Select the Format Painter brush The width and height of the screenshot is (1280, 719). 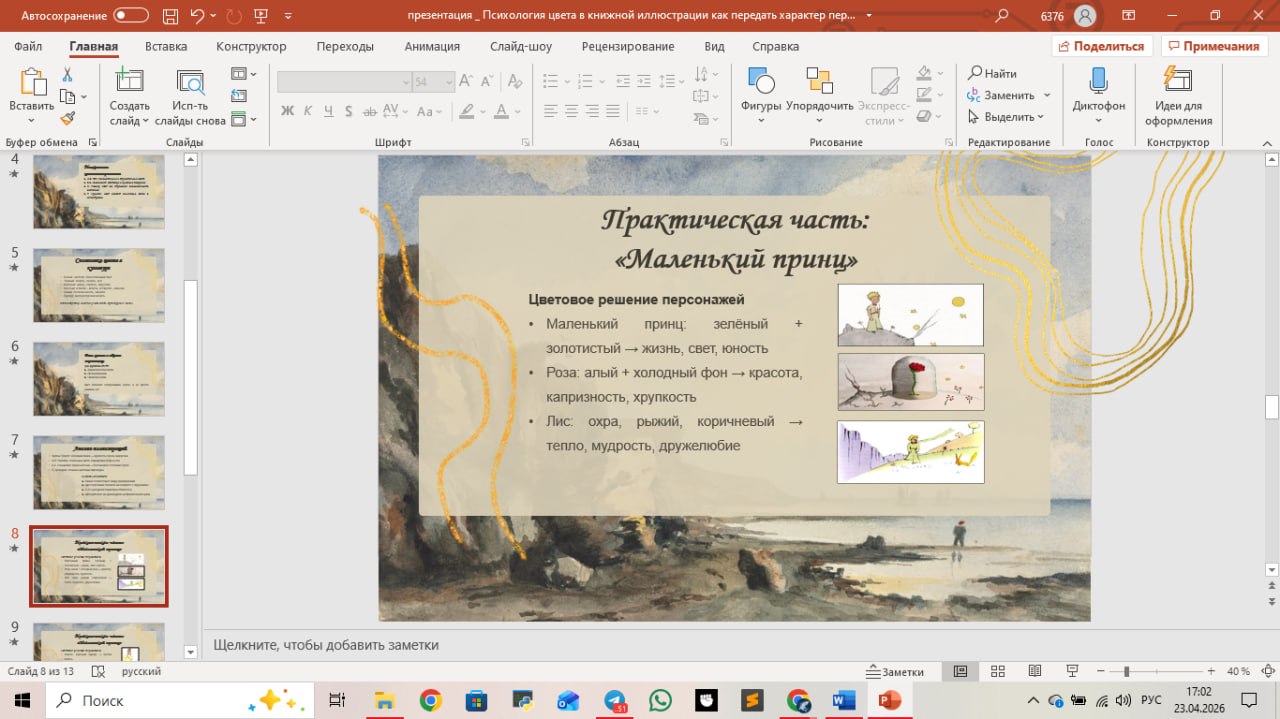[x=68, y=118]
